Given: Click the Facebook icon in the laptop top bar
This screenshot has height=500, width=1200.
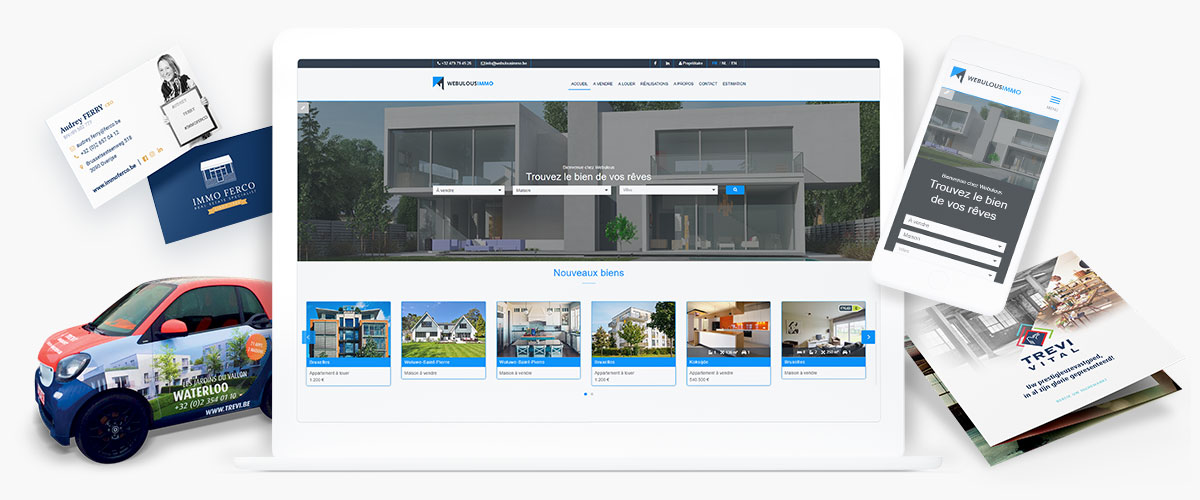Looking at the screenshot, I should coord(655,63).
